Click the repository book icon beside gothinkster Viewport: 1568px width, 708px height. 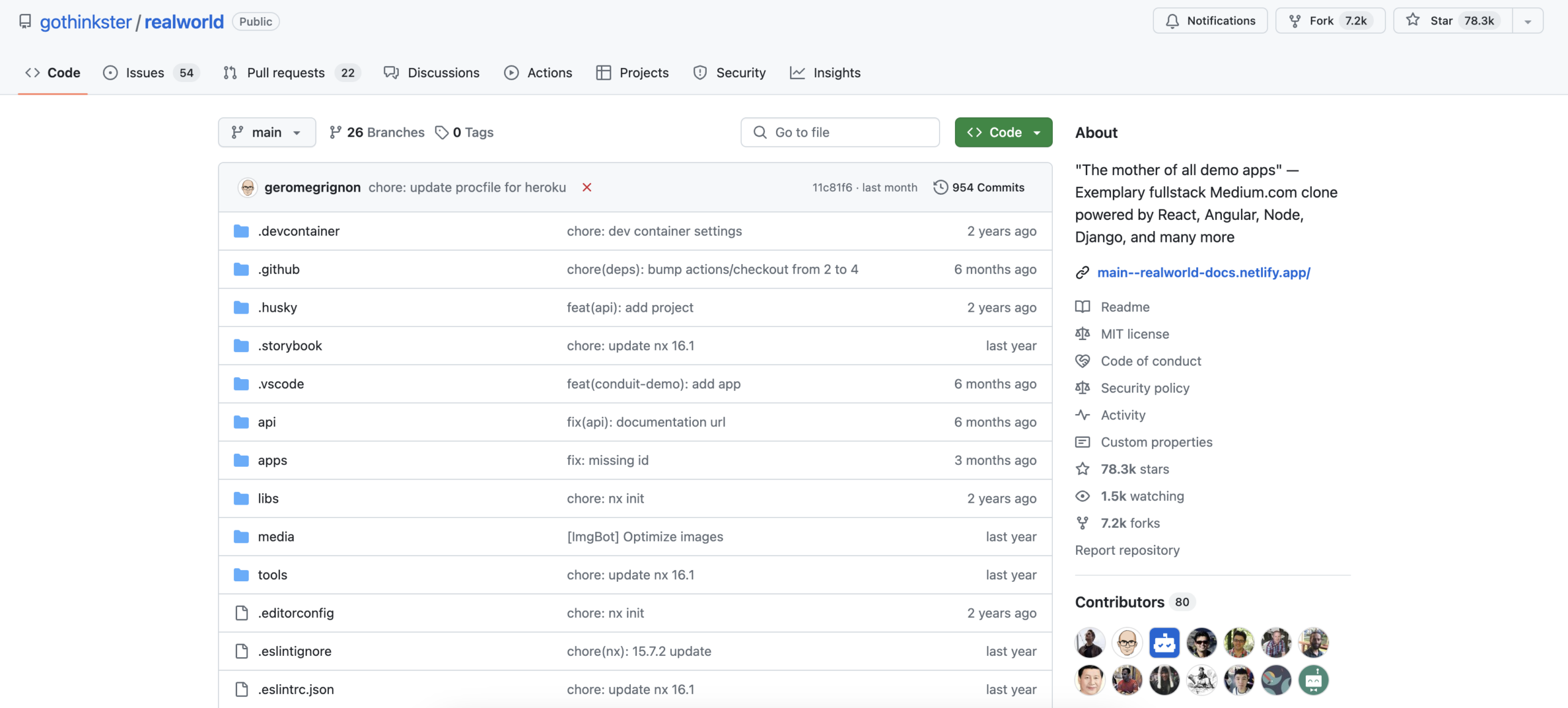[24, 21]
